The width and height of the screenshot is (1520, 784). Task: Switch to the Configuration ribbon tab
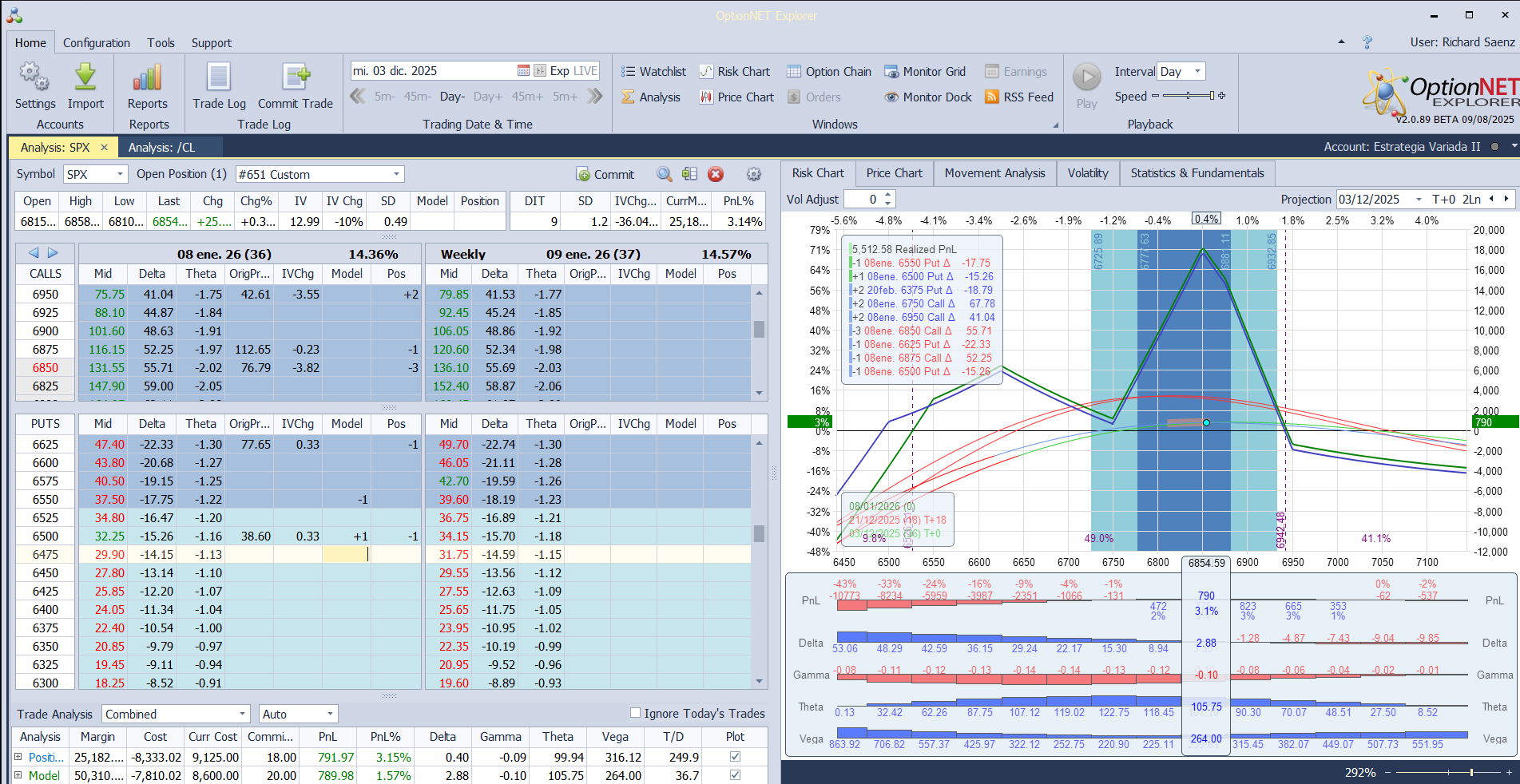pos(97,43)
